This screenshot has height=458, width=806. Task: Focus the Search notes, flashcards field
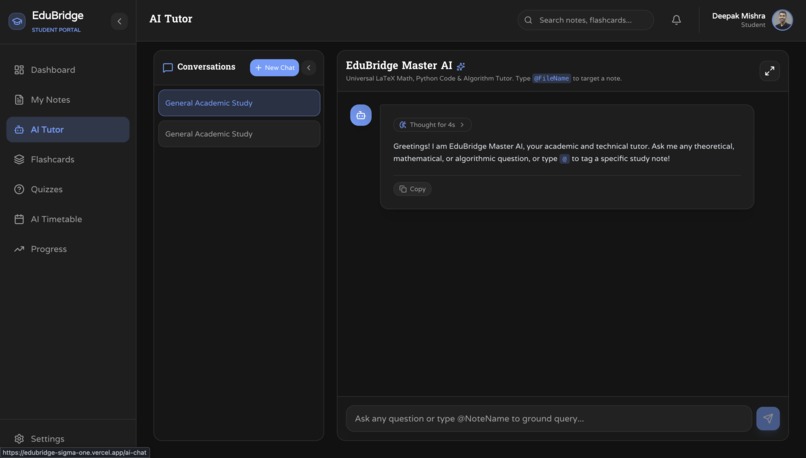point(585,20)
